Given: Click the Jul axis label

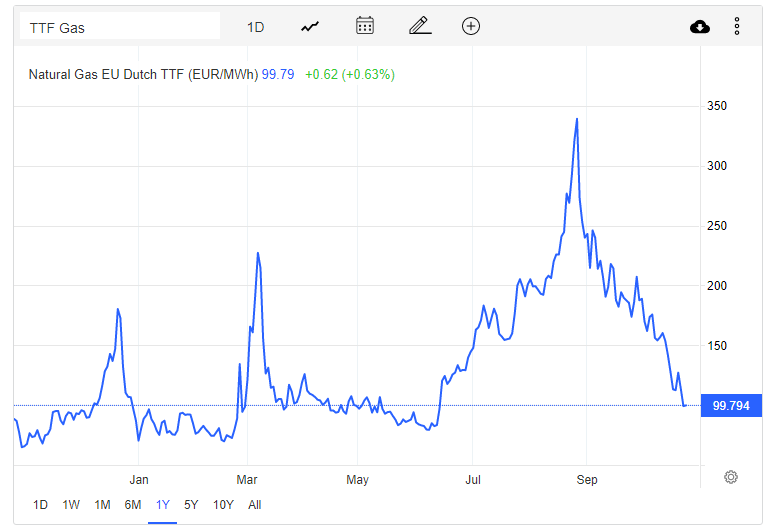Looking at the screenshot, I should 473,480.
